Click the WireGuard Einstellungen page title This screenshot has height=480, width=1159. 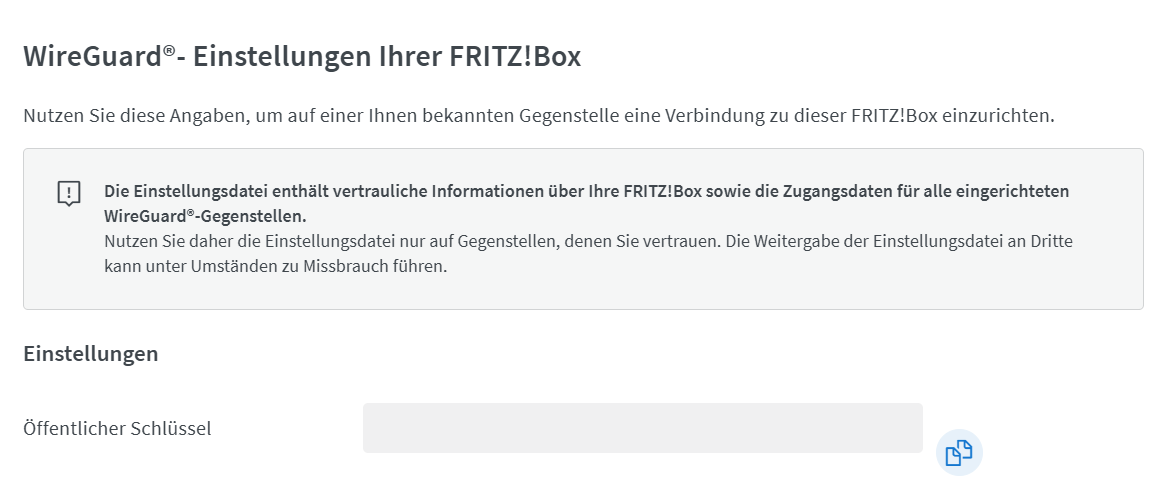click(301, 57)
